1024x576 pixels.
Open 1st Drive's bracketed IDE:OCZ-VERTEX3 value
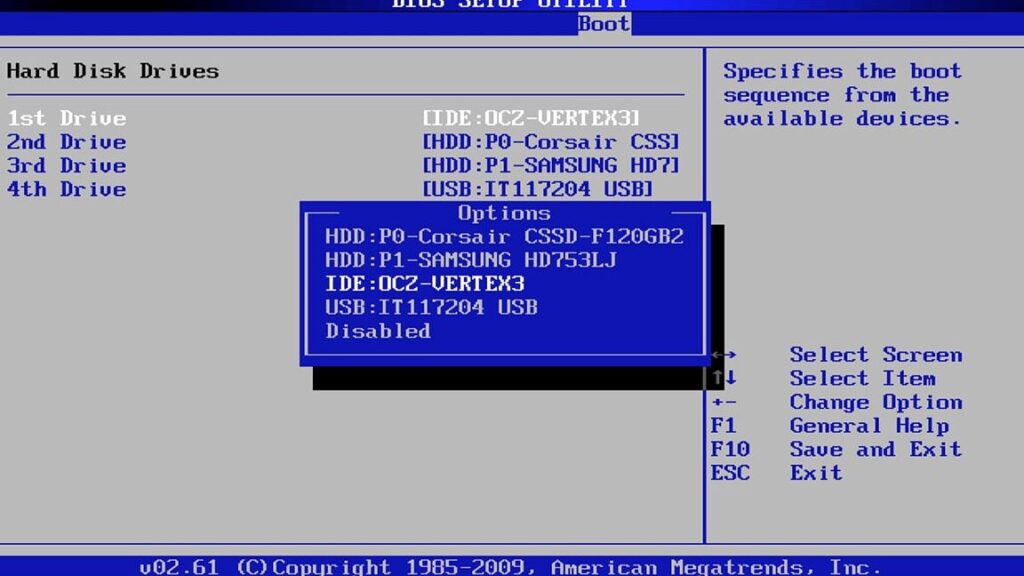531,118
